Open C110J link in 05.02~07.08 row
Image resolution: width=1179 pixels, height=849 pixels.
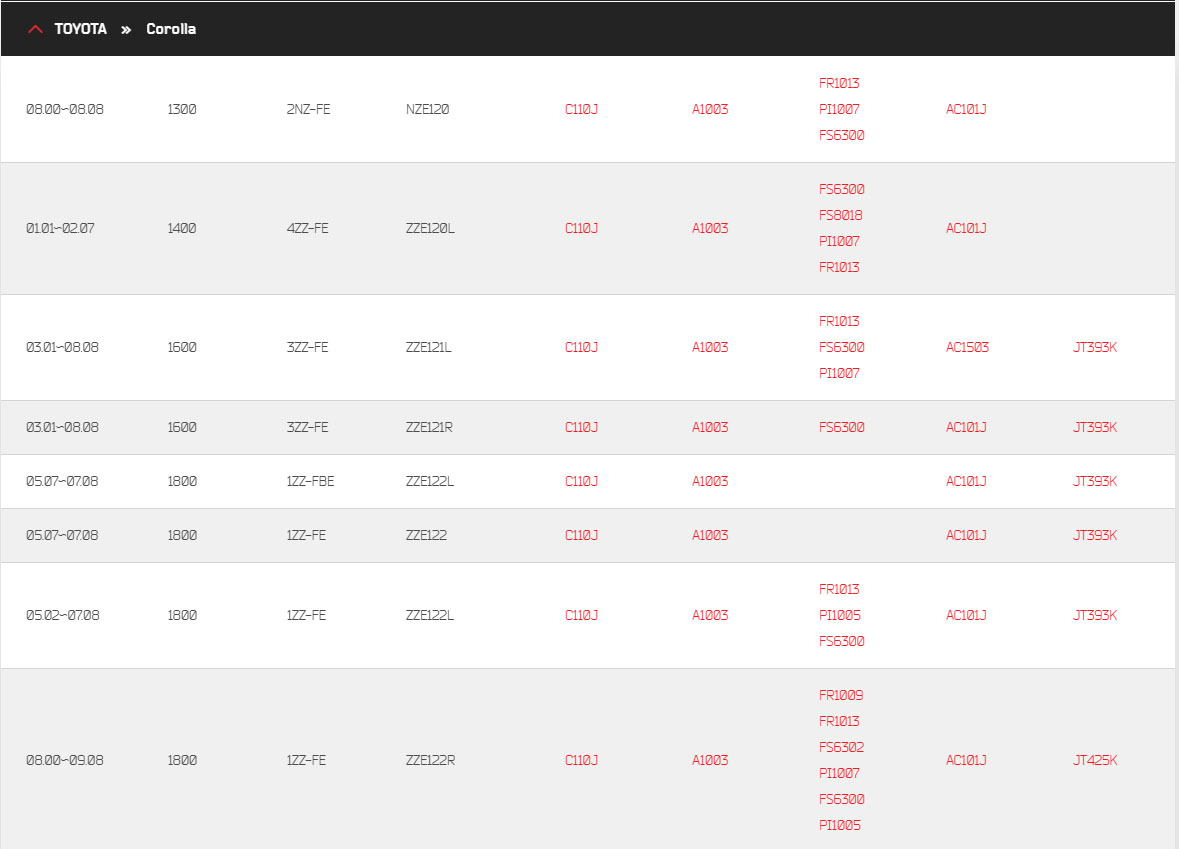(x=581, y=616)
